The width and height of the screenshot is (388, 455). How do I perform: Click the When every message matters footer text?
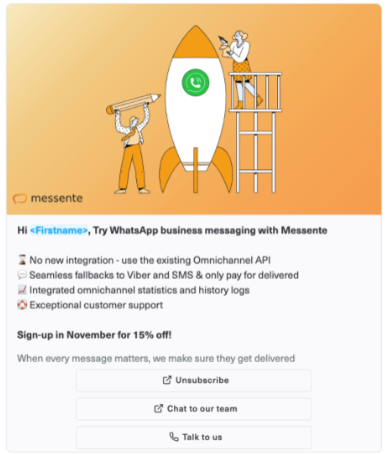tap(156, 359)
